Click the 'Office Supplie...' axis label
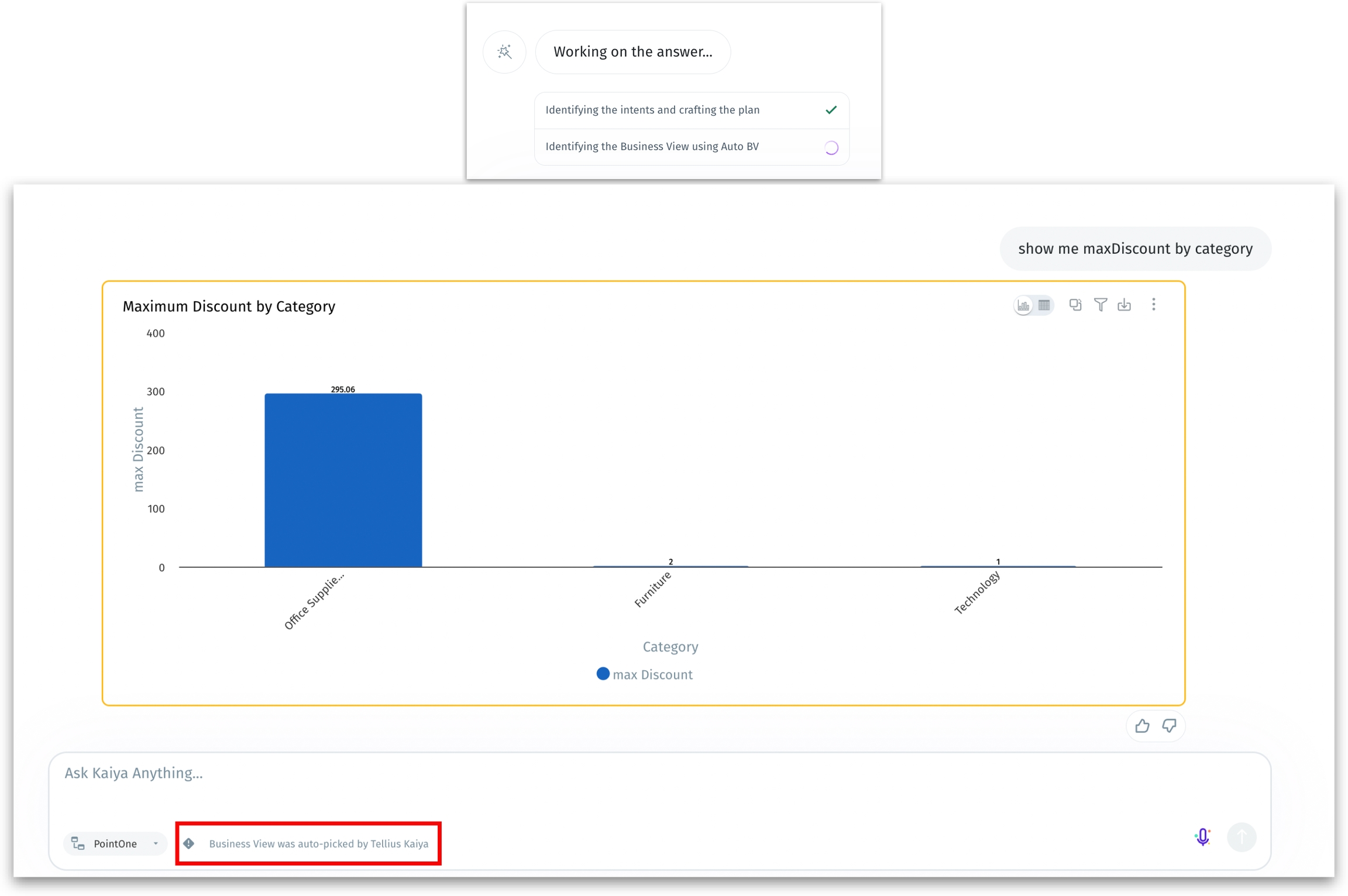Viewport: 1348px width, 896px height. [314, 601]
